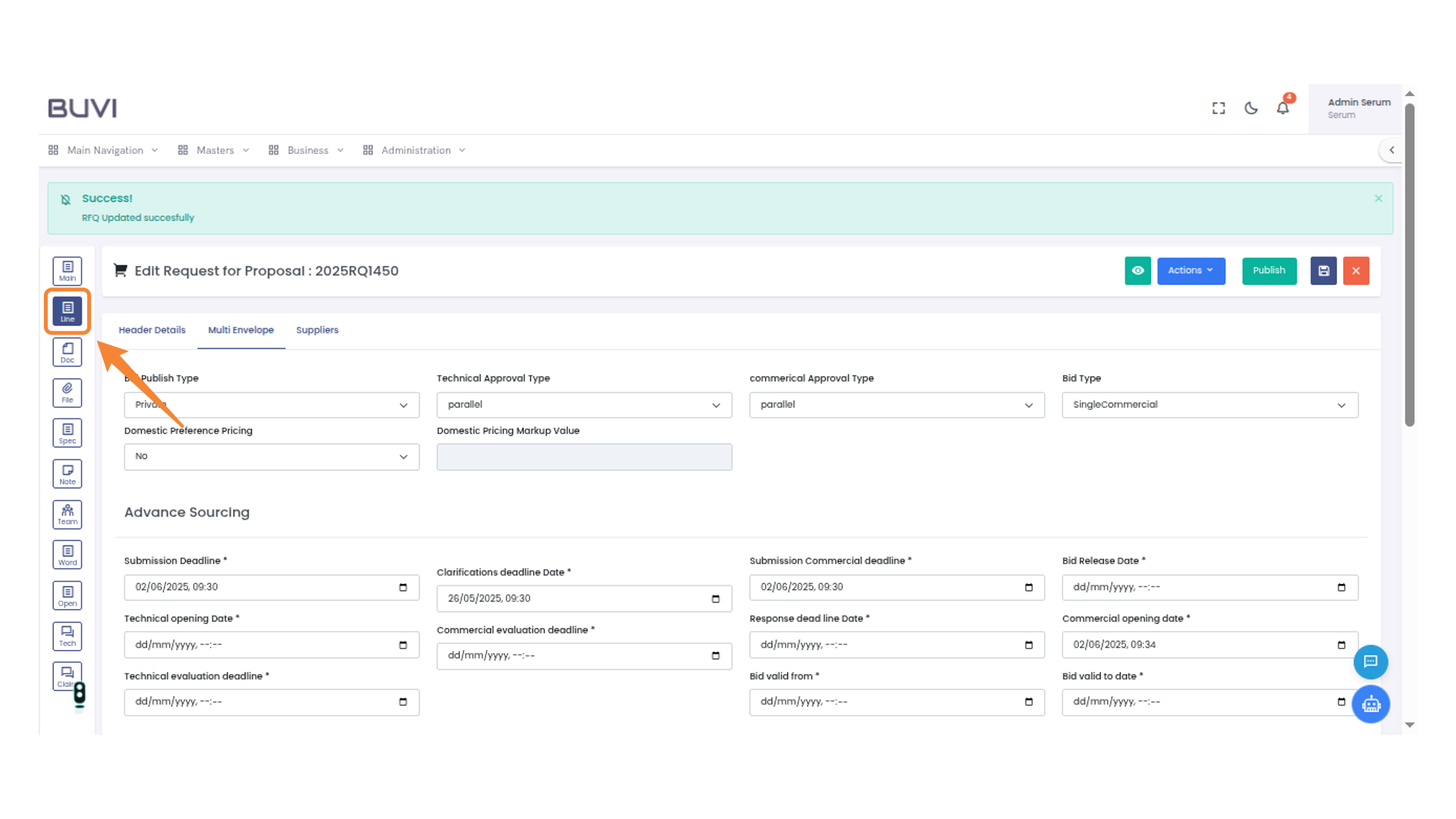Click the Publish button
This screenshot has height=819, width=1456.
click(1269, 271)
